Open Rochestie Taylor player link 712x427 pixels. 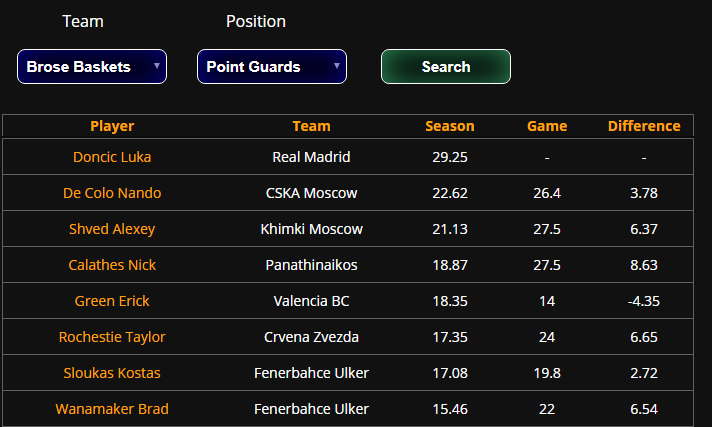[x=112, y=337]
